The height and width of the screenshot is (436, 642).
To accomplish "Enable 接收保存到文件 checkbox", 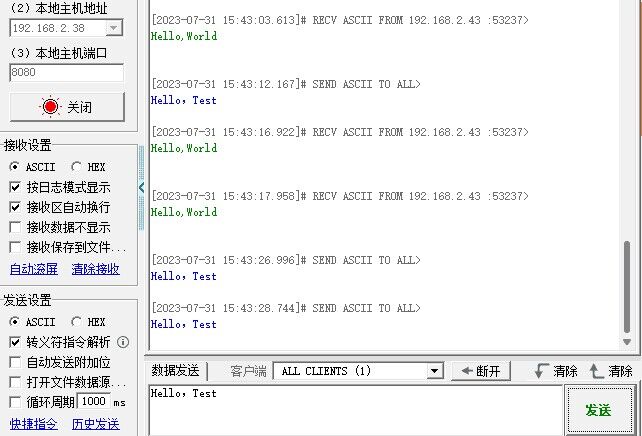I will pos(14,247).
